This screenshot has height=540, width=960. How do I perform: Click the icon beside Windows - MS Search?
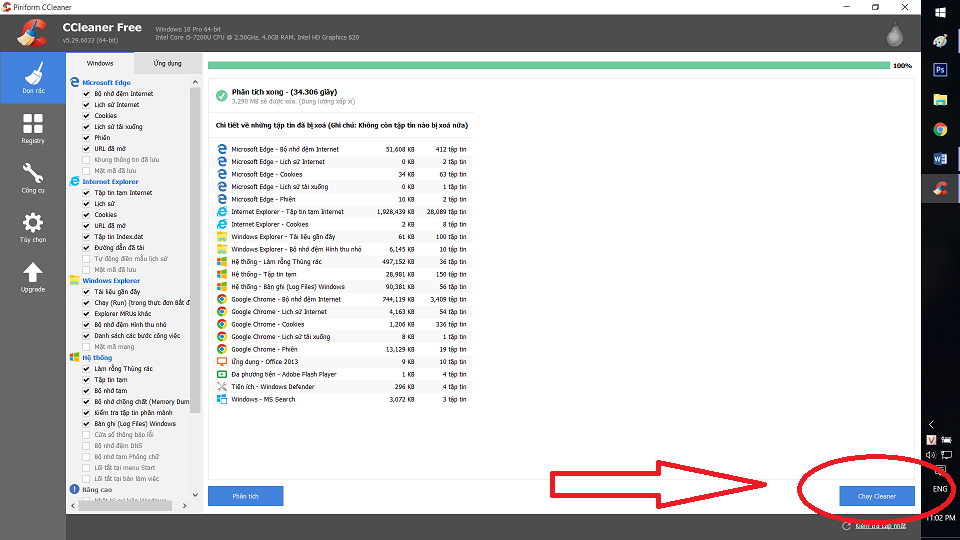tap(222, 399)
